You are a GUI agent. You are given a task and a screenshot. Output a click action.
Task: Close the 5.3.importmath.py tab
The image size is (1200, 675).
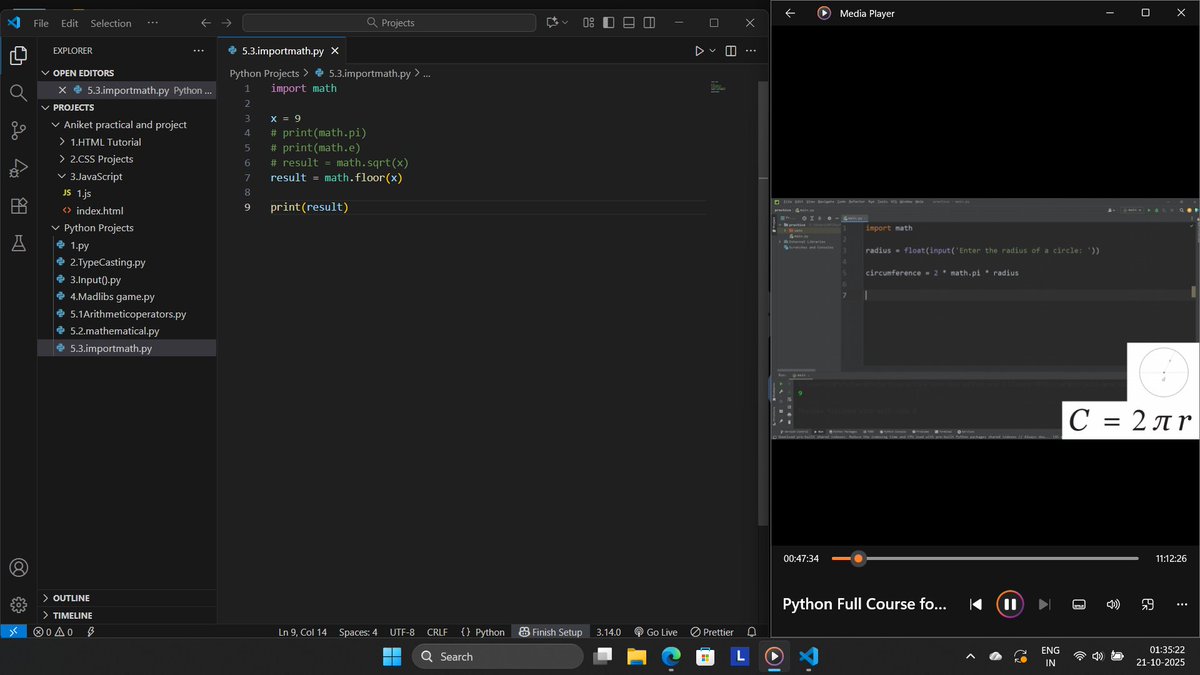pos(335,51)
